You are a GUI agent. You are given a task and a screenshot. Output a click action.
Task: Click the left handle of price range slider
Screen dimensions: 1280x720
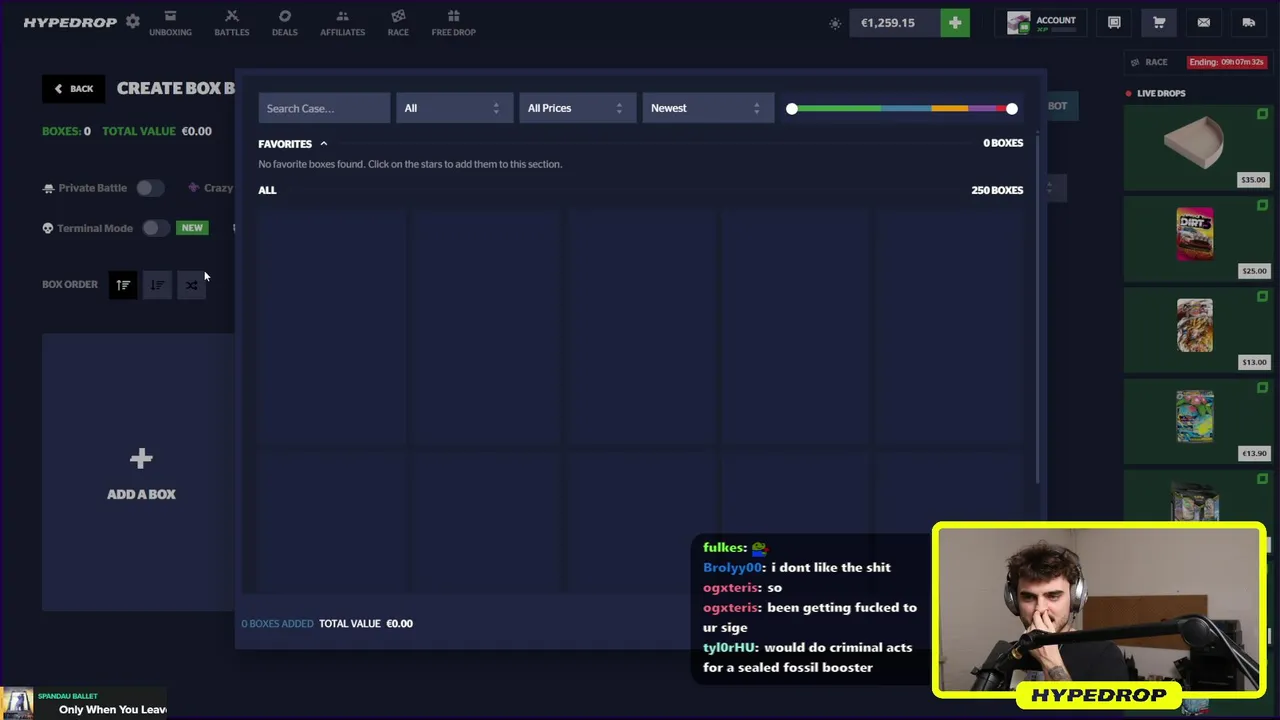click(792, 108)
